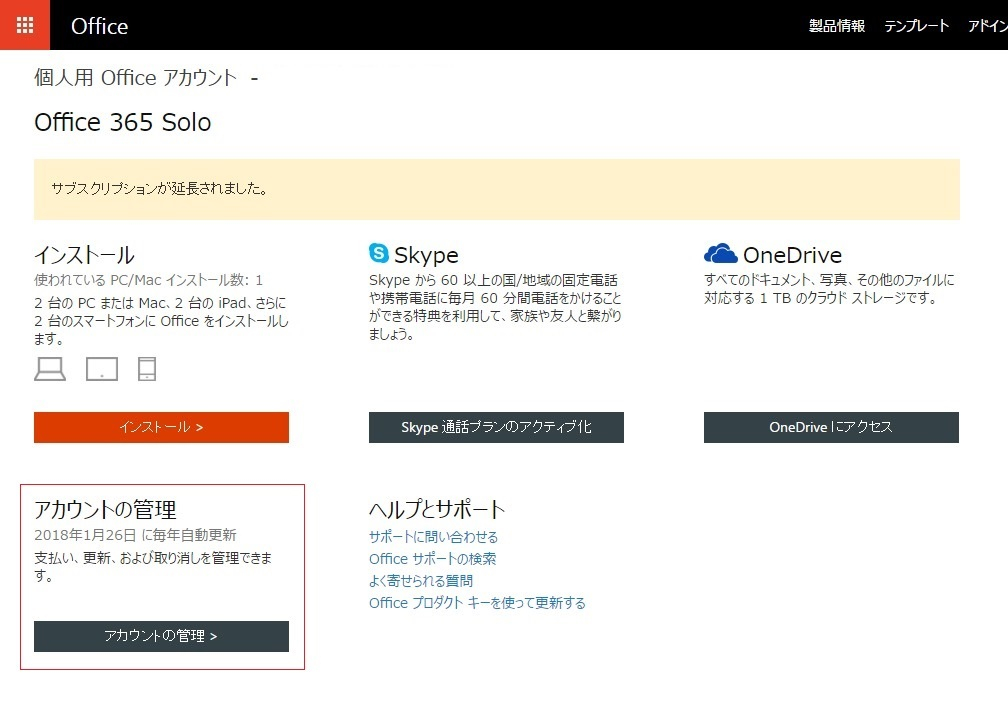Click the Skype section heading
1008x707 pixels.
426,255
